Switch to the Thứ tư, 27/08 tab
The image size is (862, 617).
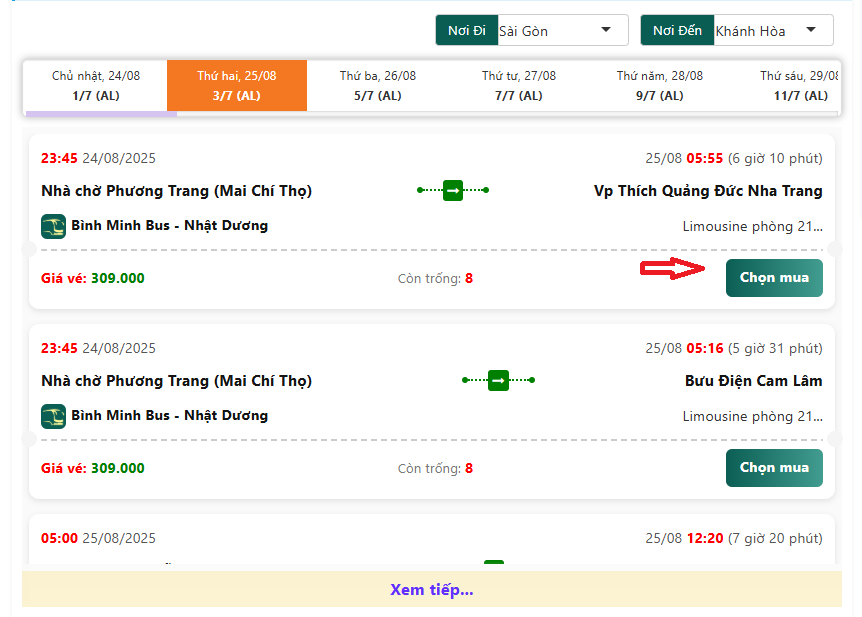coord(519,85)
